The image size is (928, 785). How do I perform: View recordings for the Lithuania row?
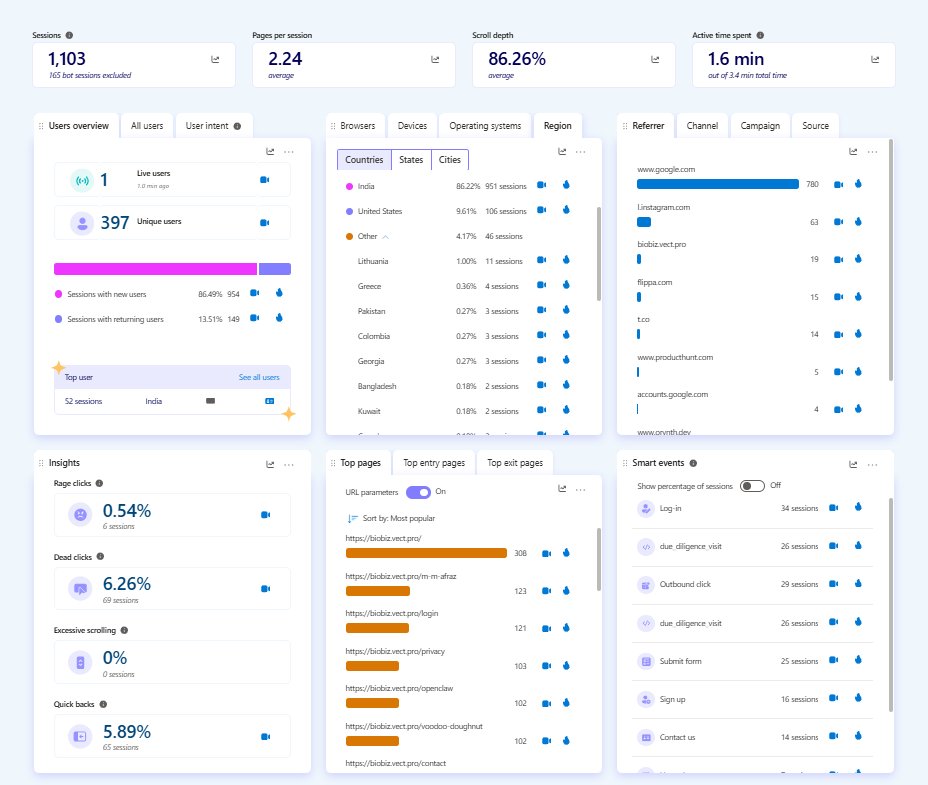click(541, 260)
